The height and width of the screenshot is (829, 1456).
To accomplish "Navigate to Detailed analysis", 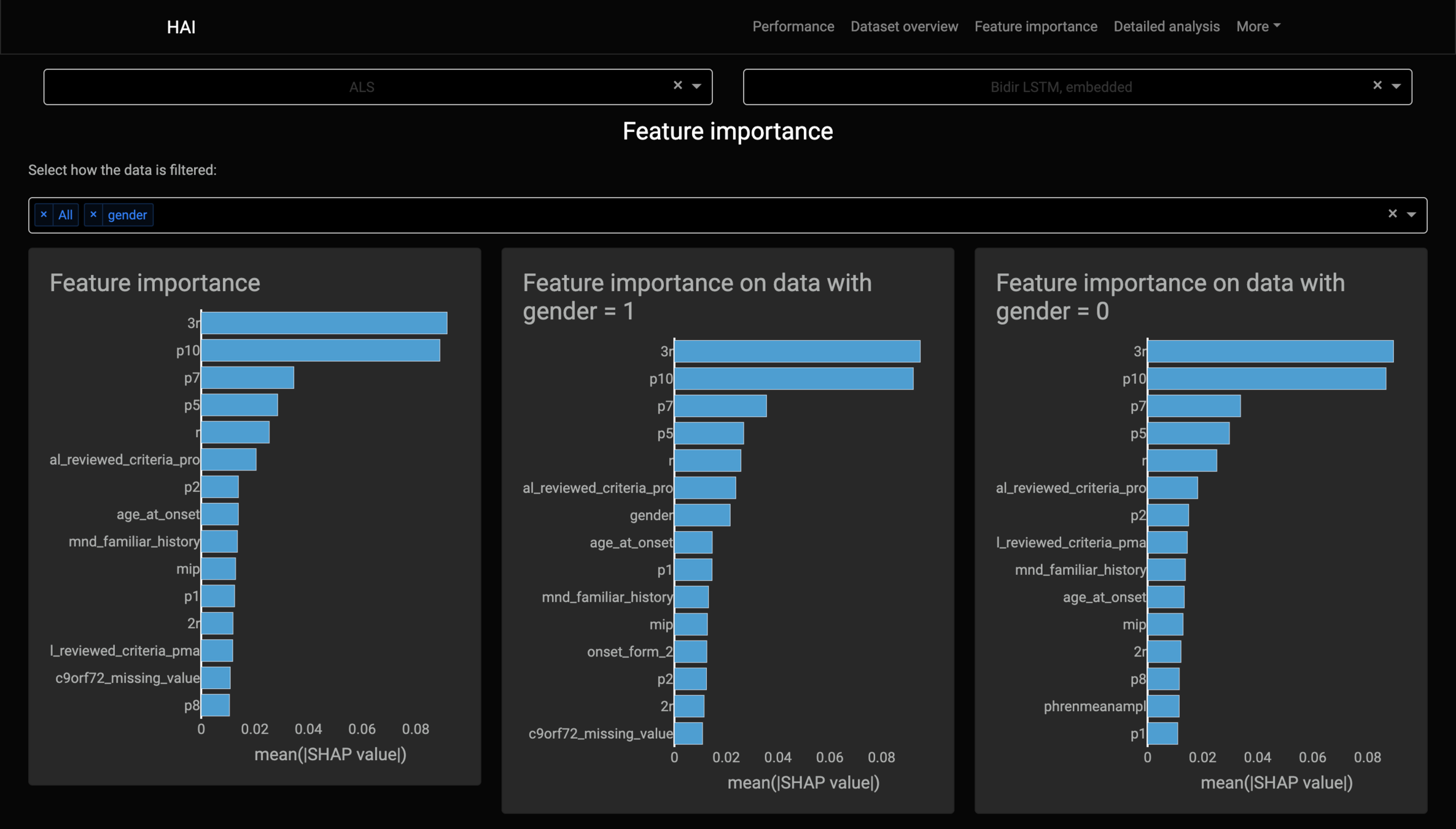I will pyautogui.click(x=1166, y=26).
